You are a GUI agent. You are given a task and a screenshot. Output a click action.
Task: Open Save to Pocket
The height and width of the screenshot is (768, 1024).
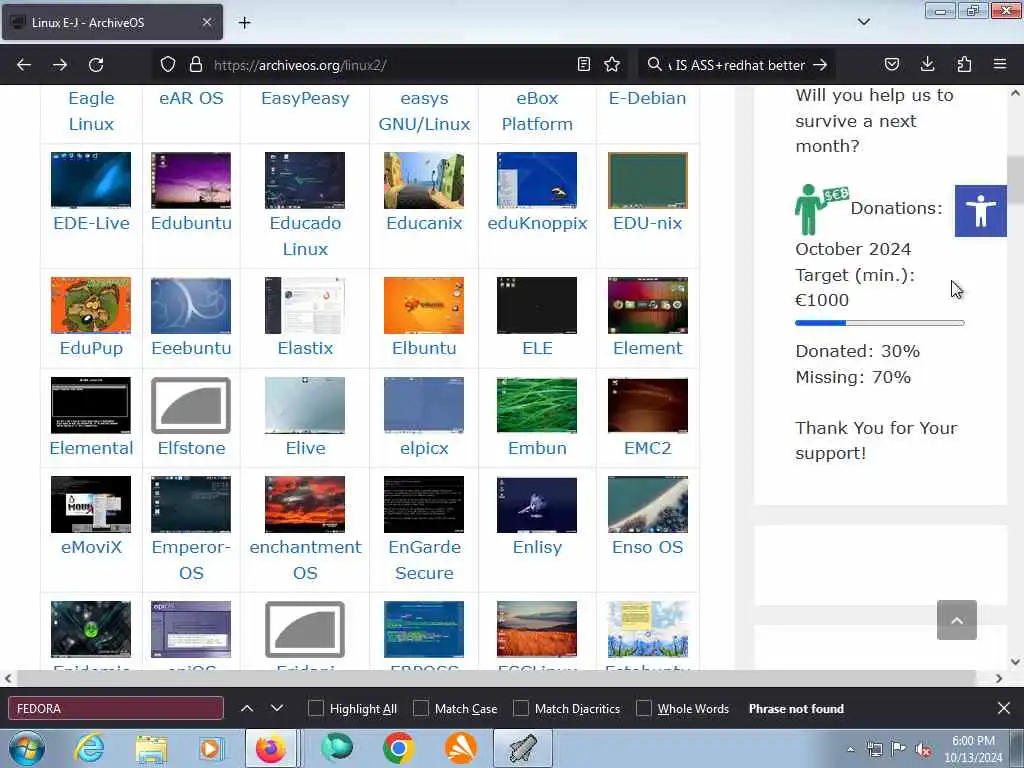coord(891,64)
